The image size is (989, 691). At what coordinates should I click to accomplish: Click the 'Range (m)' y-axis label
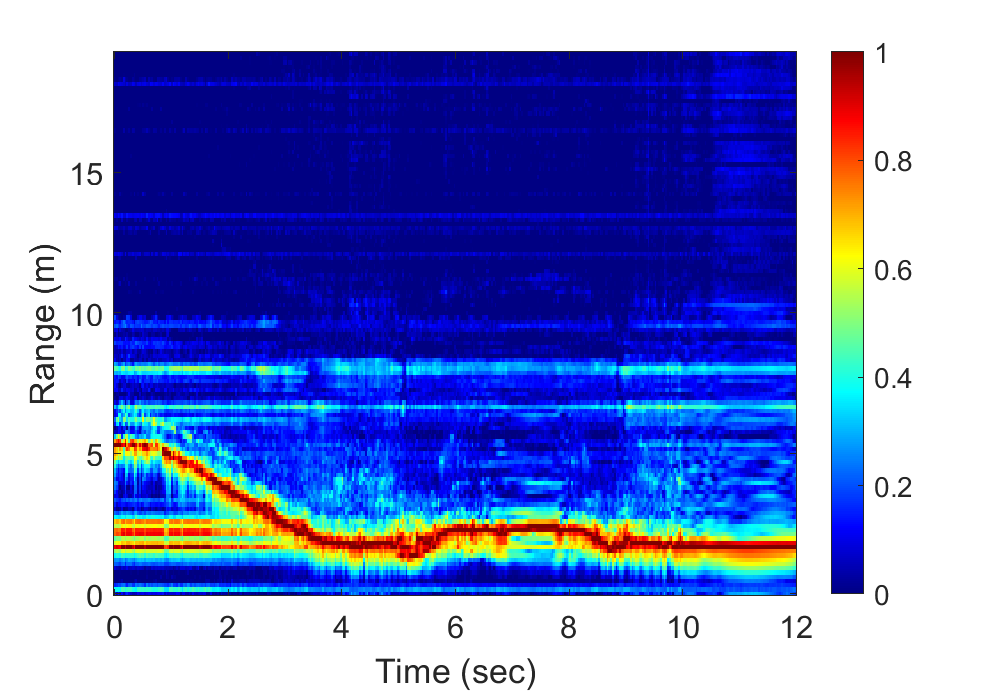(x=45, y=324)
